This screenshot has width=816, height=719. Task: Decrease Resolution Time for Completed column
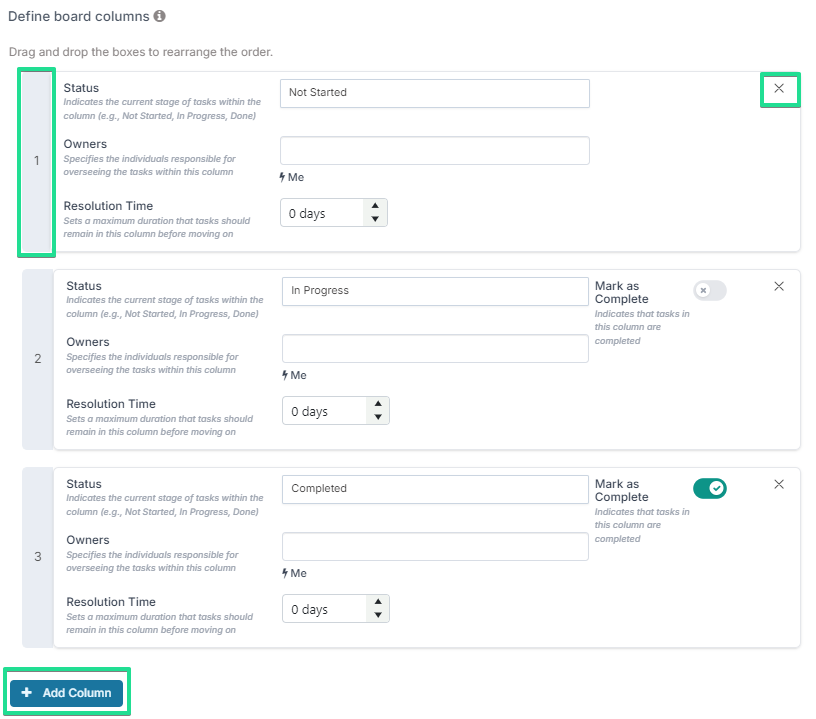378,615
